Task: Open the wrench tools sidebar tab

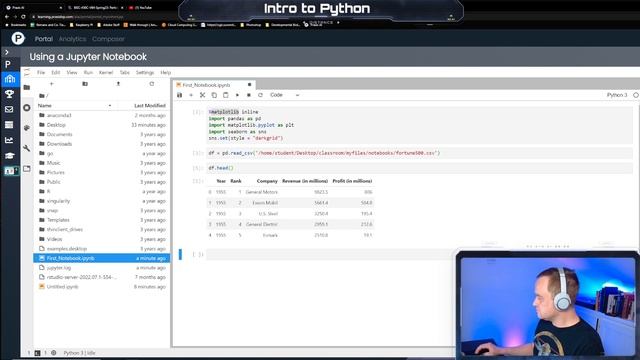Action: [x=27, y=148]
